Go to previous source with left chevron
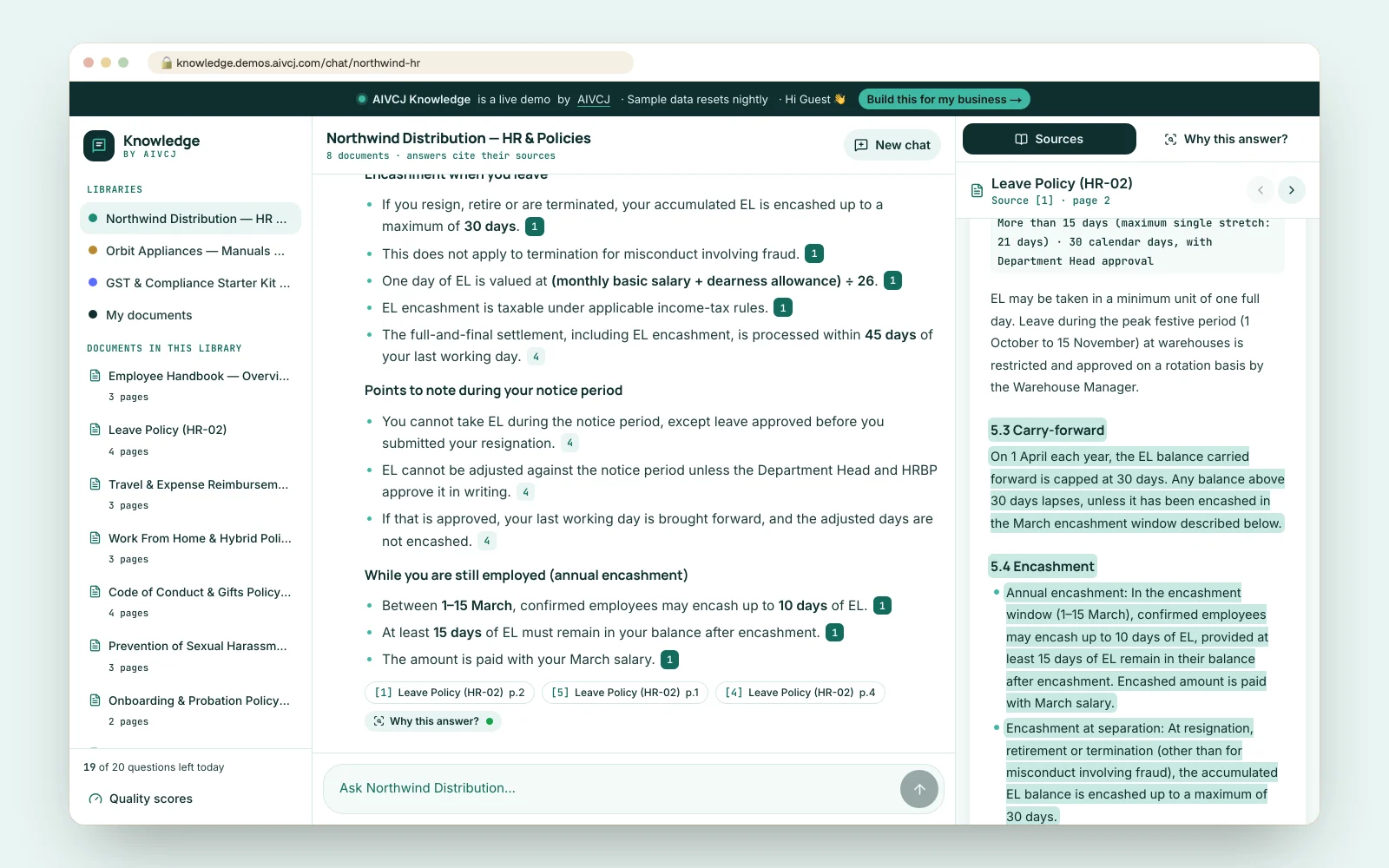 point(1261,190)
